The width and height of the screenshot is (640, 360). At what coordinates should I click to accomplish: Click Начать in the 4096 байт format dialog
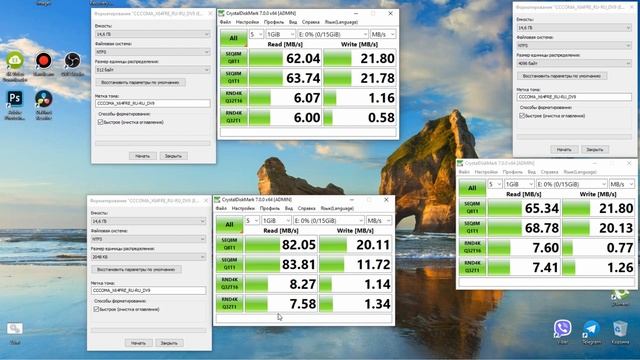(564, 149)
